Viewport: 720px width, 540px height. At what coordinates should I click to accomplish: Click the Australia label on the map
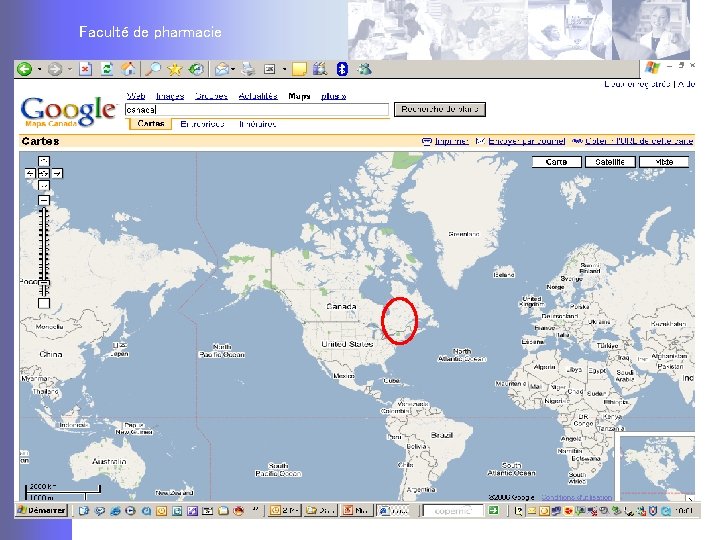(109, 461)
